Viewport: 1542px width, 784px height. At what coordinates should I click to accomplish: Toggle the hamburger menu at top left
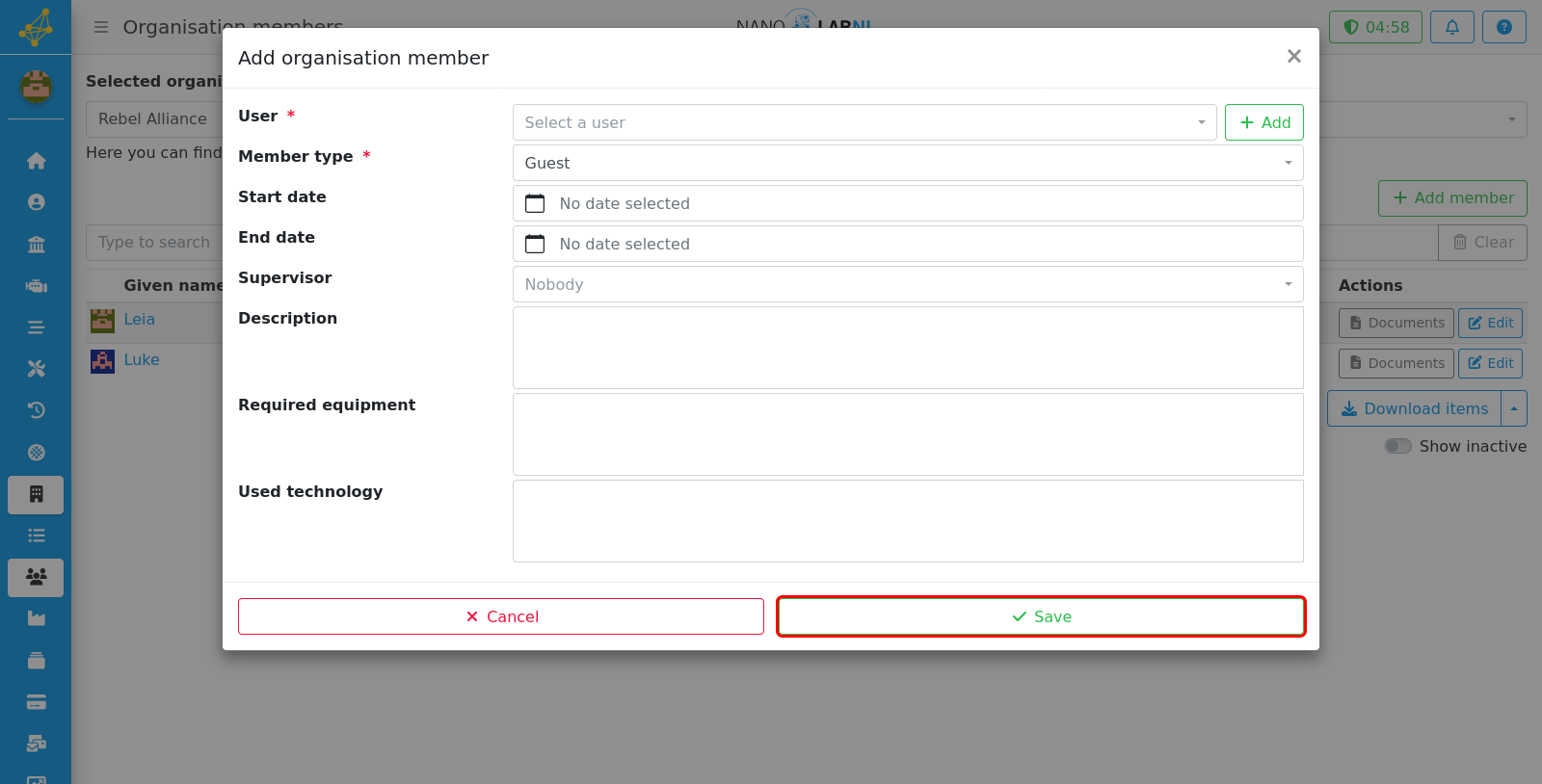(x=101, y=27)
